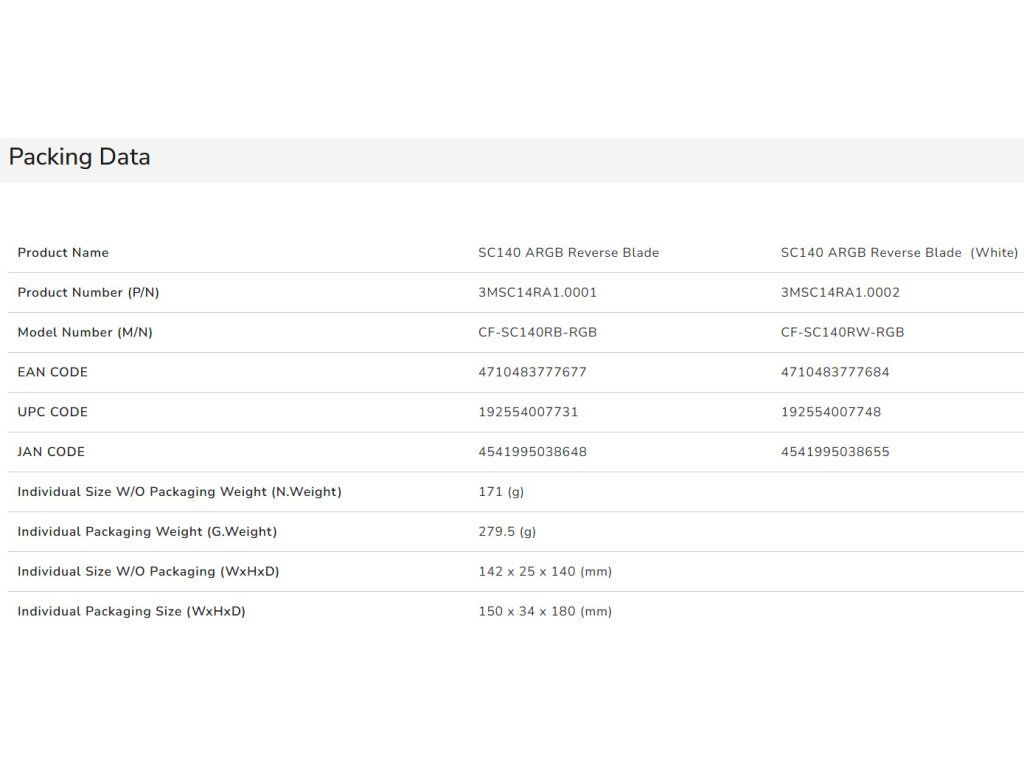Click the Model Number (M/N) row label
The width and height of the screenshot is (1024, 768).
point(85,333)
